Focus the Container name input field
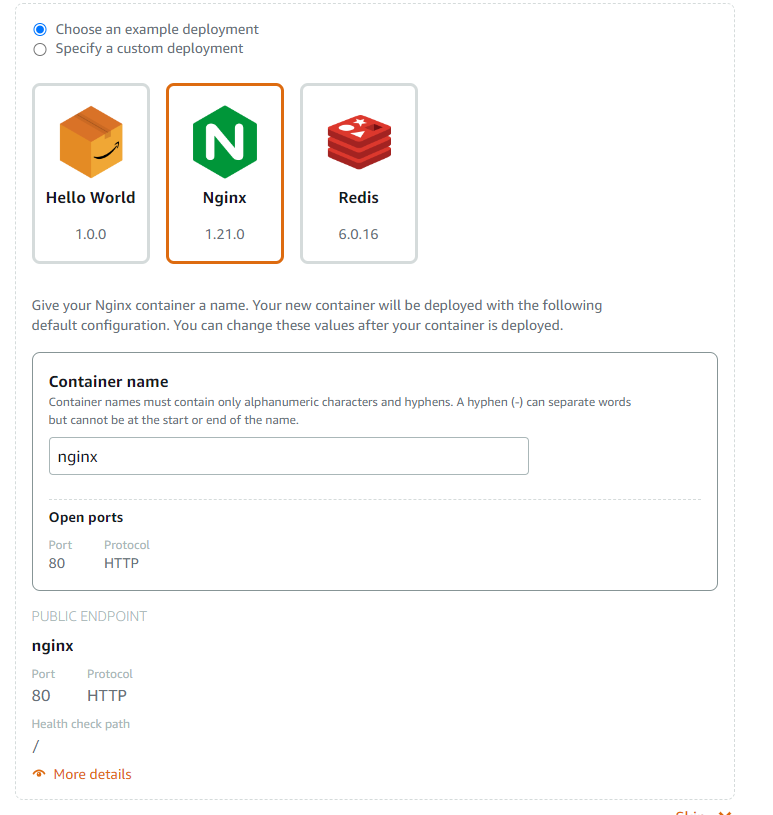Image resolution: width=773 pixels, height=815 pixels. click(x=289, y=456)
